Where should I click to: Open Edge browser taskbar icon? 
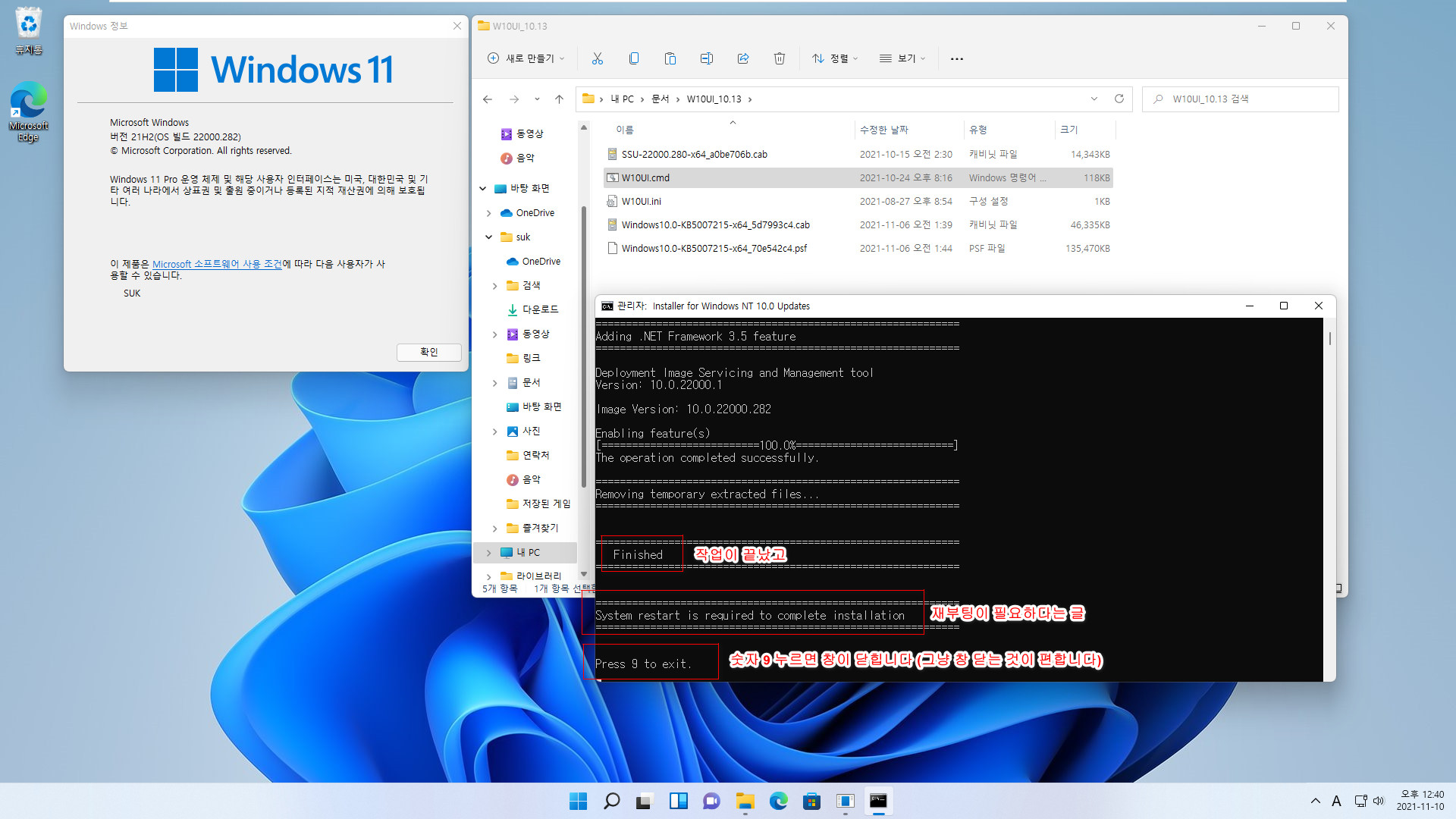point(778,801)
